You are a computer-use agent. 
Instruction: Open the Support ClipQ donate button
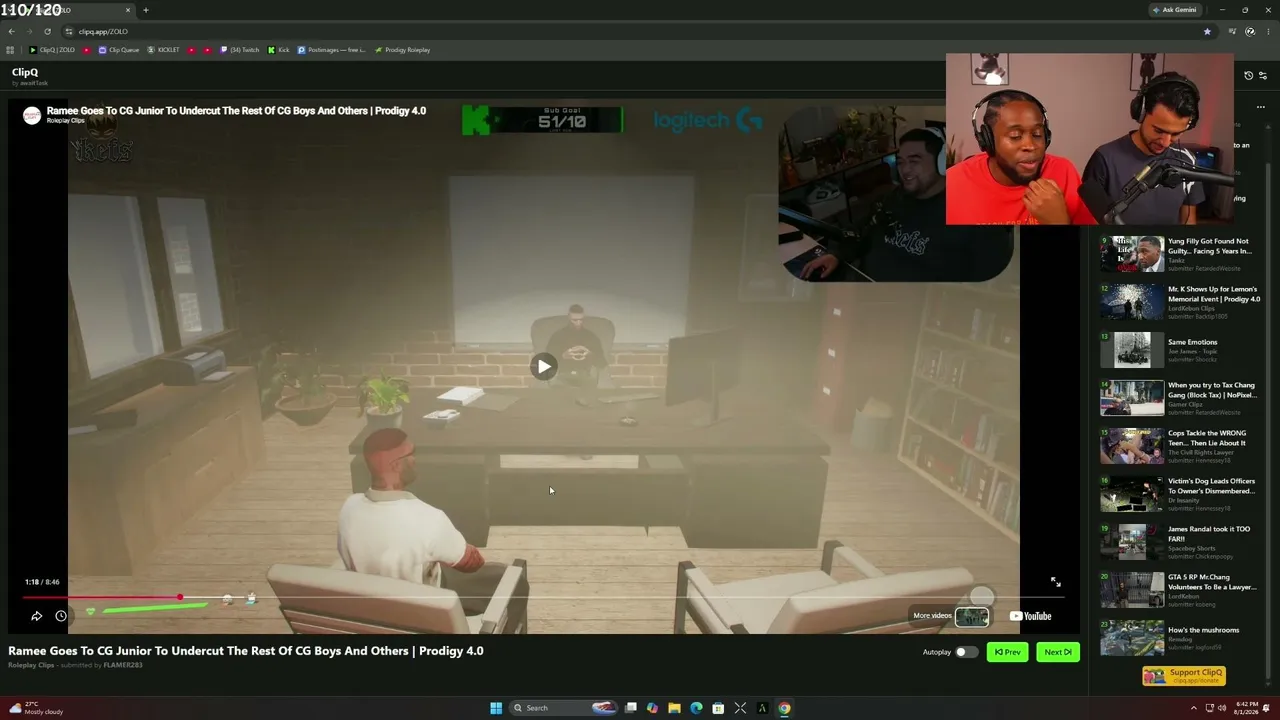(x=1184, y=676)
